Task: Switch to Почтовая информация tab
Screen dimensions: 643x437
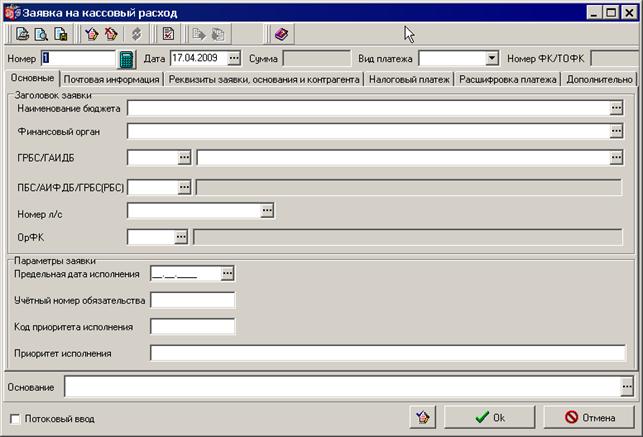Action: click(x=112, y=80)
